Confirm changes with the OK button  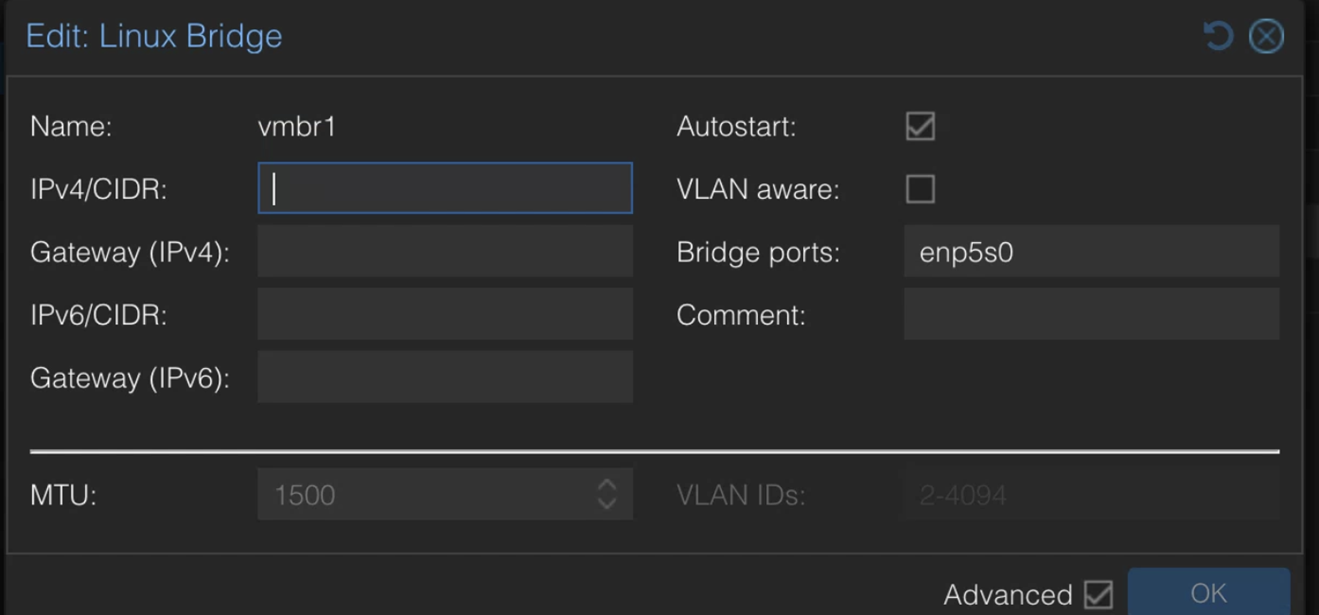point(1209,592)
